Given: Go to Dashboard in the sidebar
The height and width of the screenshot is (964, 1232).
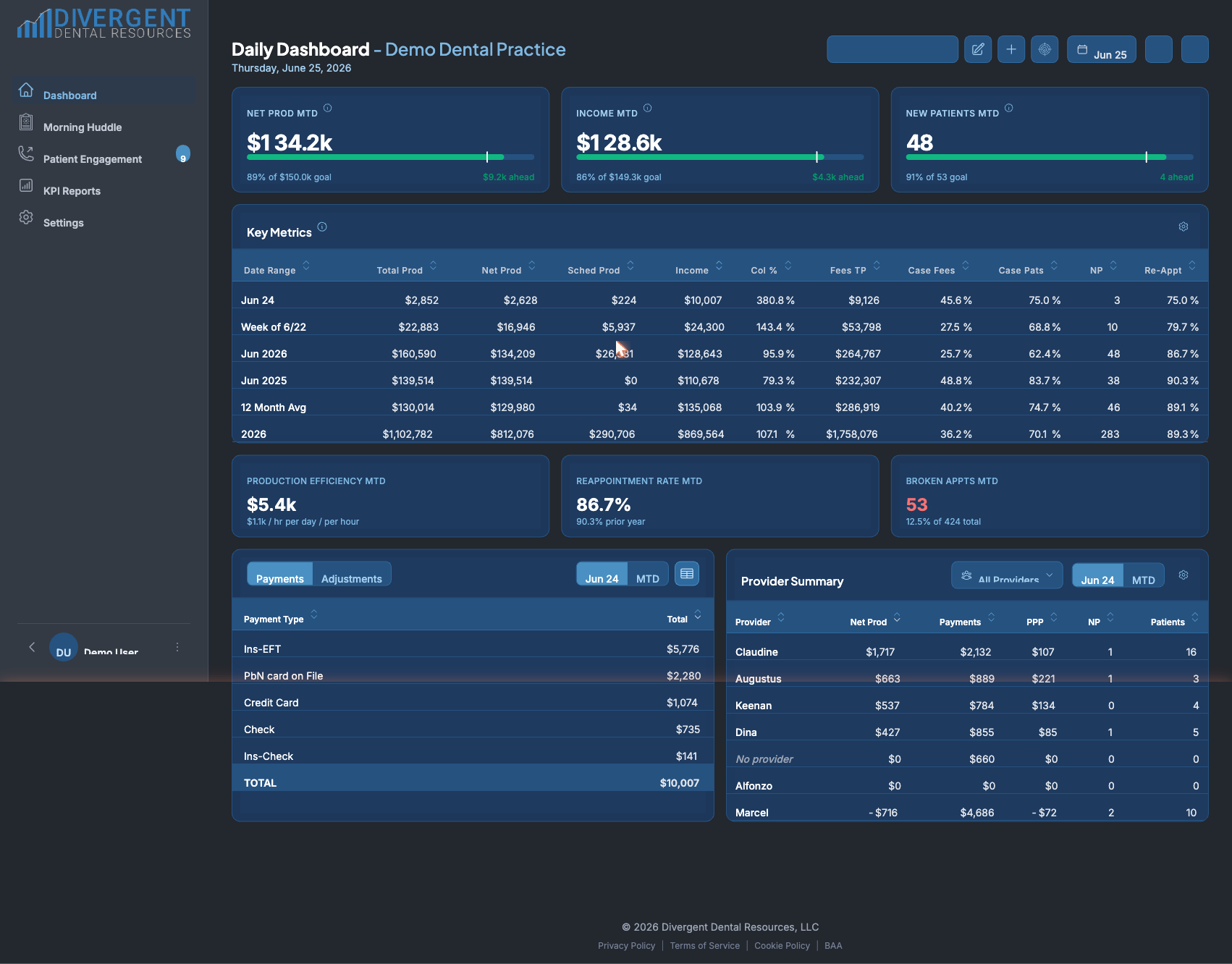Looking at the screenshot, I should click(104, 91).
